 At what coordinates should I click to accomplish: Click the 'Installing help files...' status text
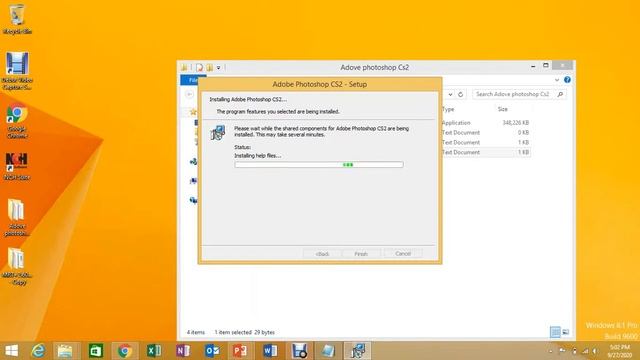[258, 156]
